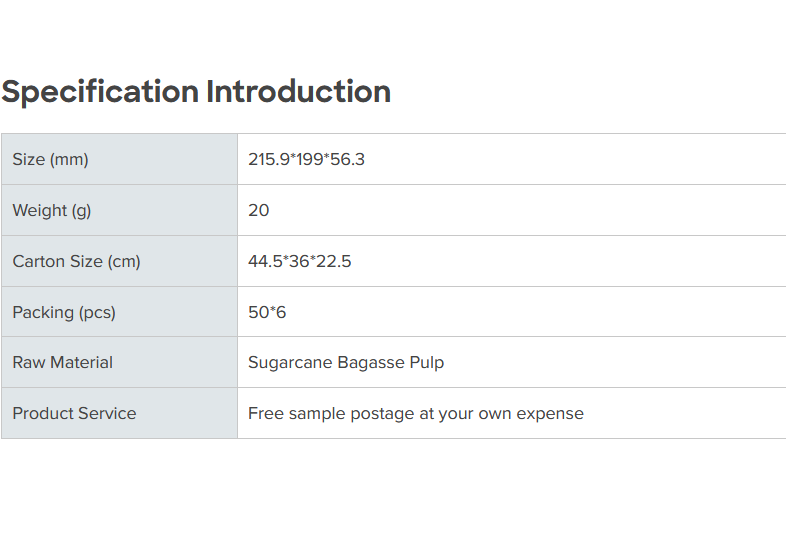Select the 50*6 packing value
Image resolution: width=786 pixels, height=549 pixels.
267,313
